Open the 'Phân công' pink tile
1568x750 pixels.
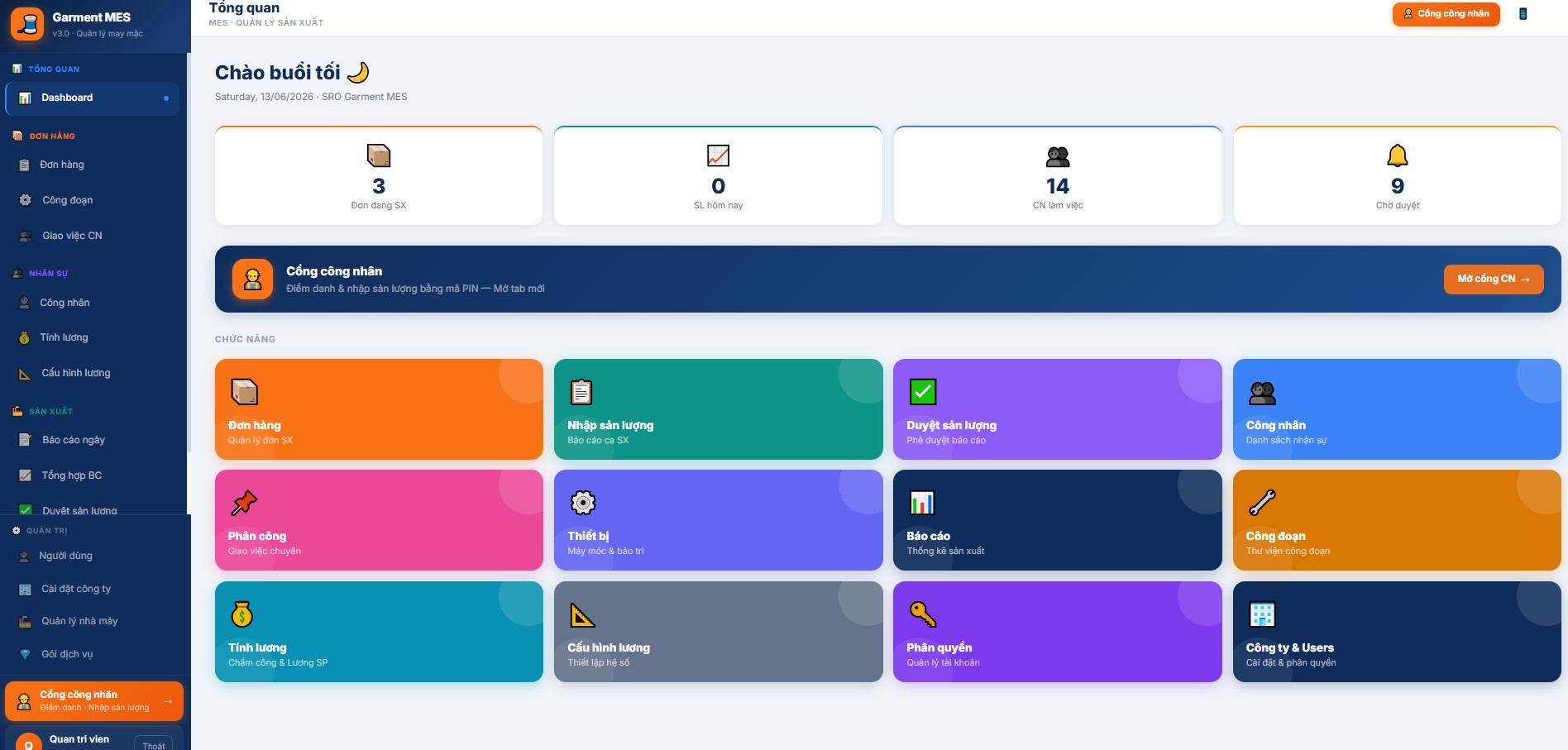click(x=379, y=520)
